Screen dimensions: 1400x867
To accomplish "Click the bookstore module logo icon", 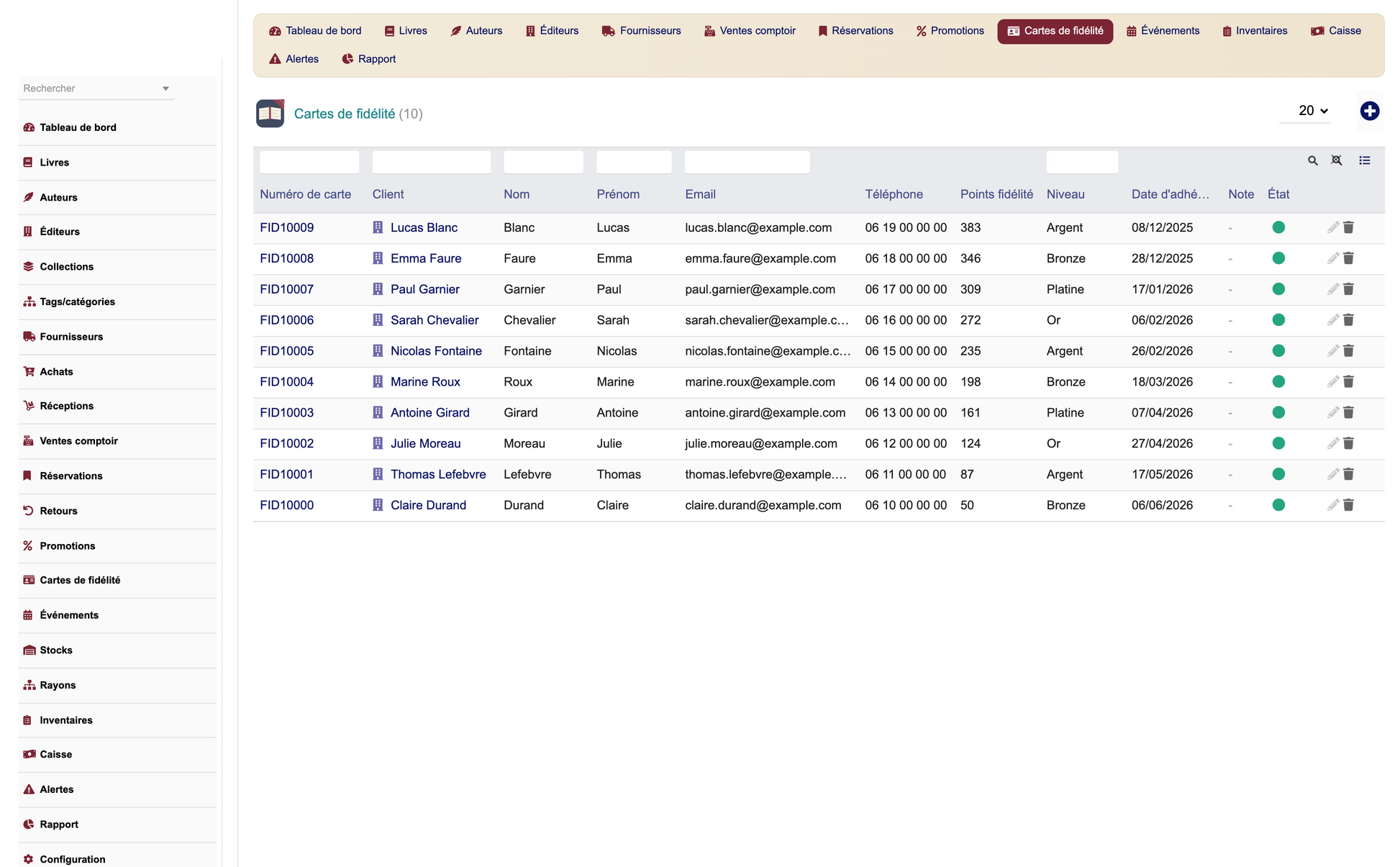I will (x=270, y=114).
